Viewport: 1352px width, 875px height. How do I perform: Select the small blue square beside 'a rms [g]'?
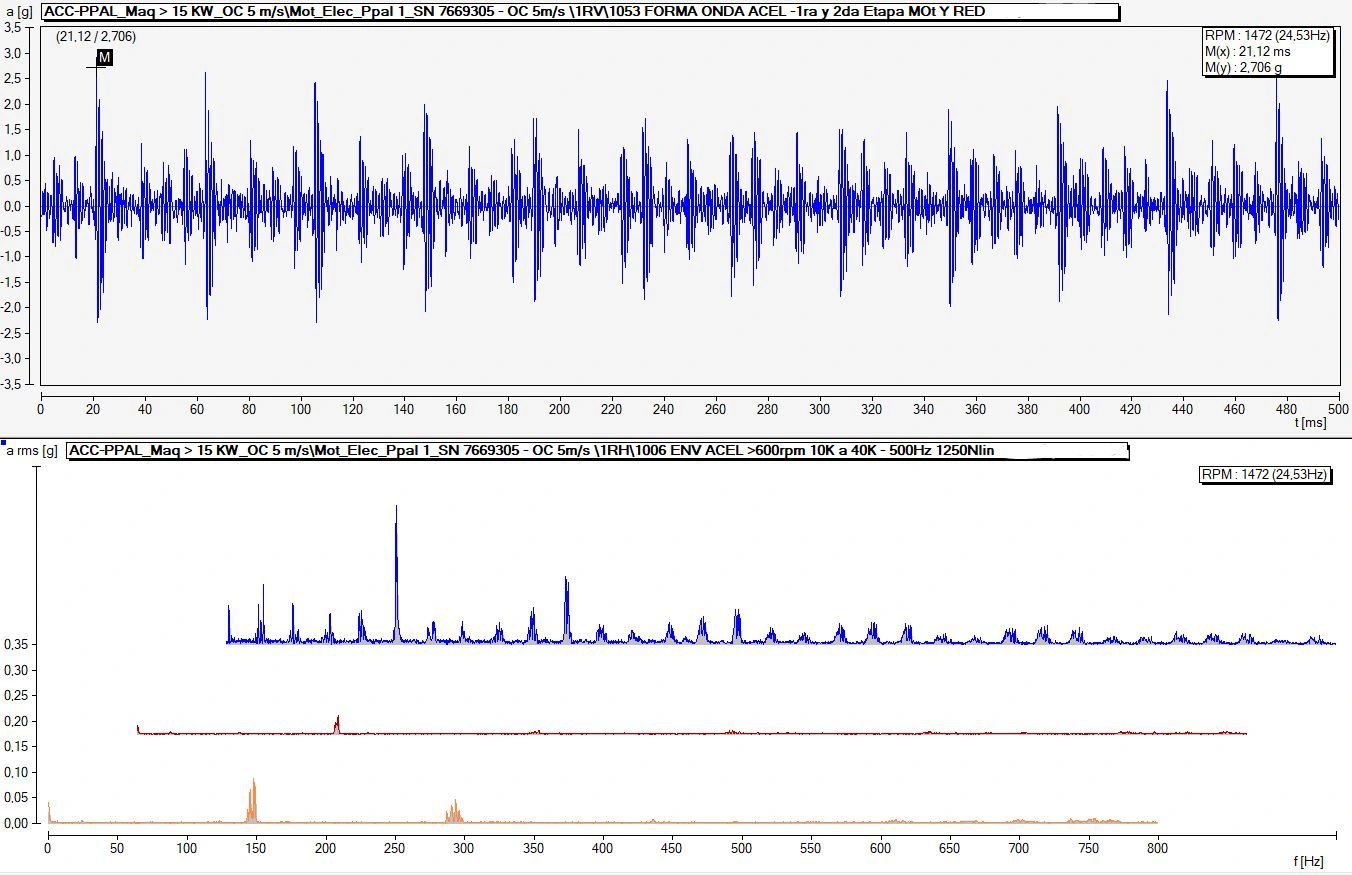point(3,443)
